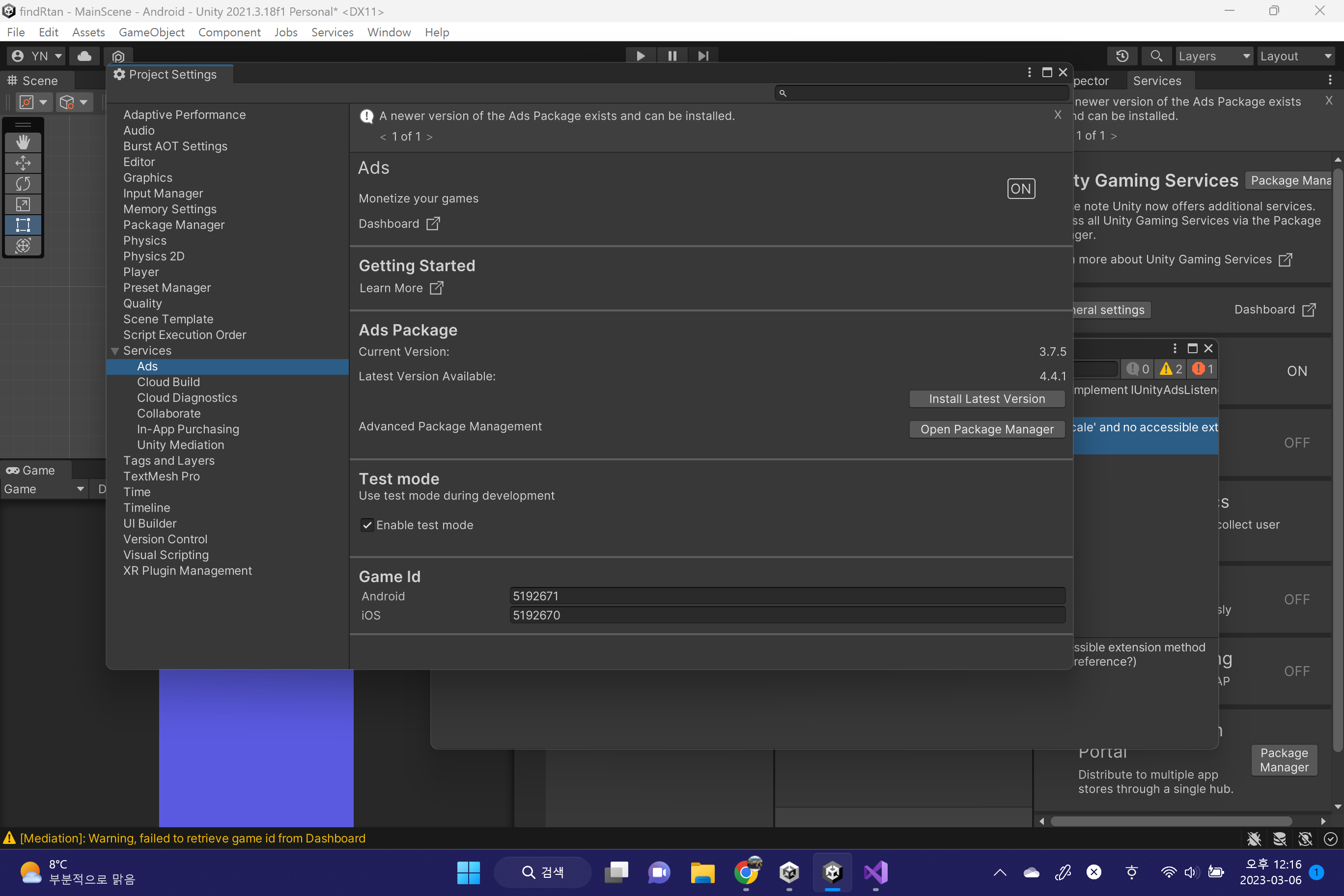This screenshot has width=1344, height=896.
Task: Start Play mode with the play button
Action: click(641, 56)
